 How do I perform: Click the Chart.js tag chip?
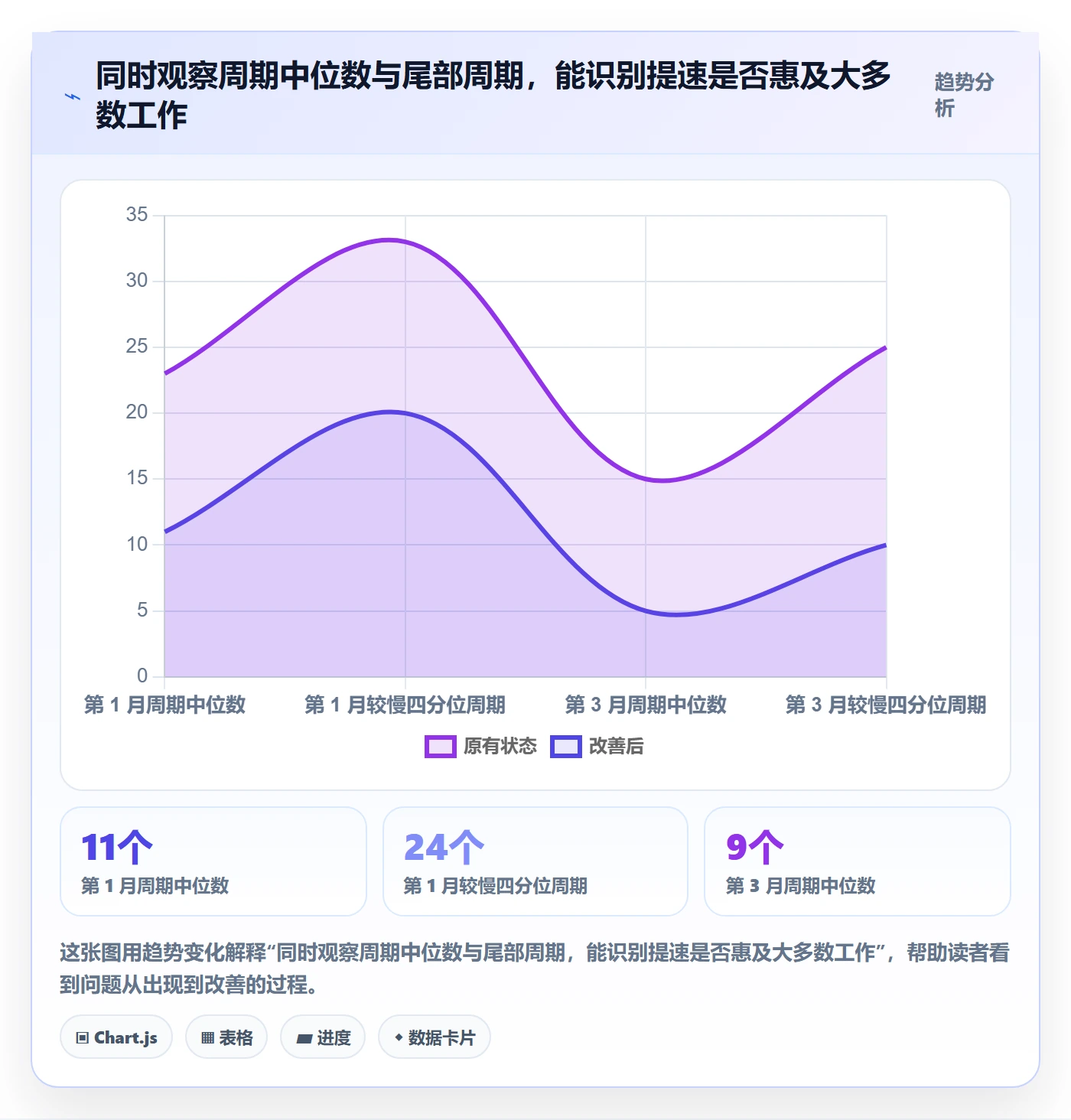(116, 1037)
